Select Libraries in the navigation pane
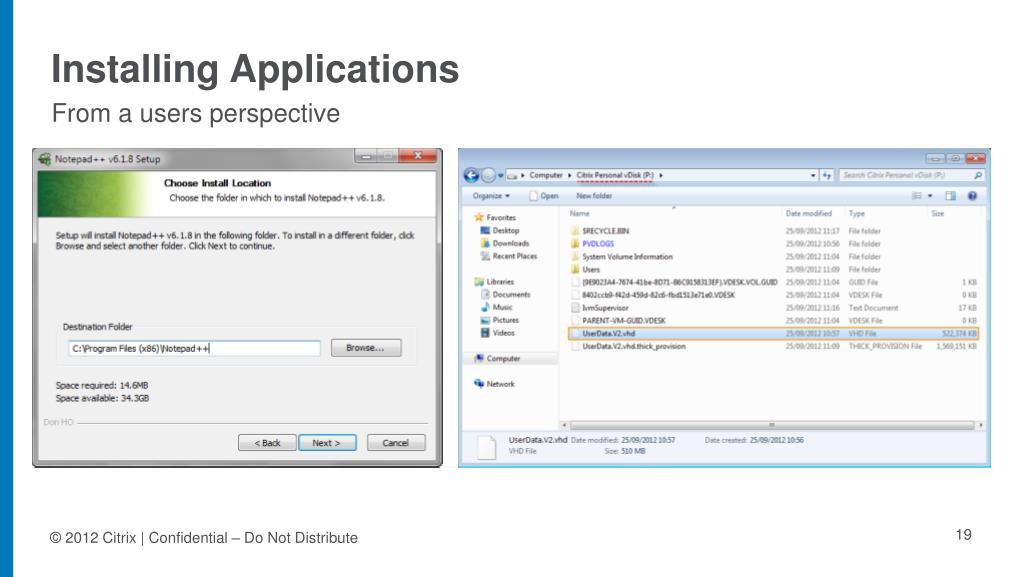Image resolution: width=1023 pixels, height=577 pixels. 495,281
